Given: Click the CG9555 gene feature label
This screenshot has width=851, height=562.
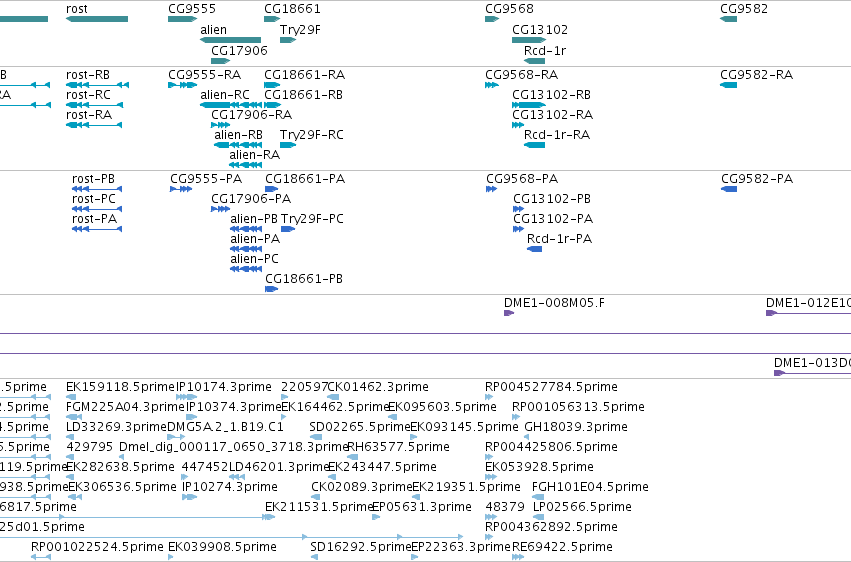Looking at the screenshot, I should click(192, 9).
